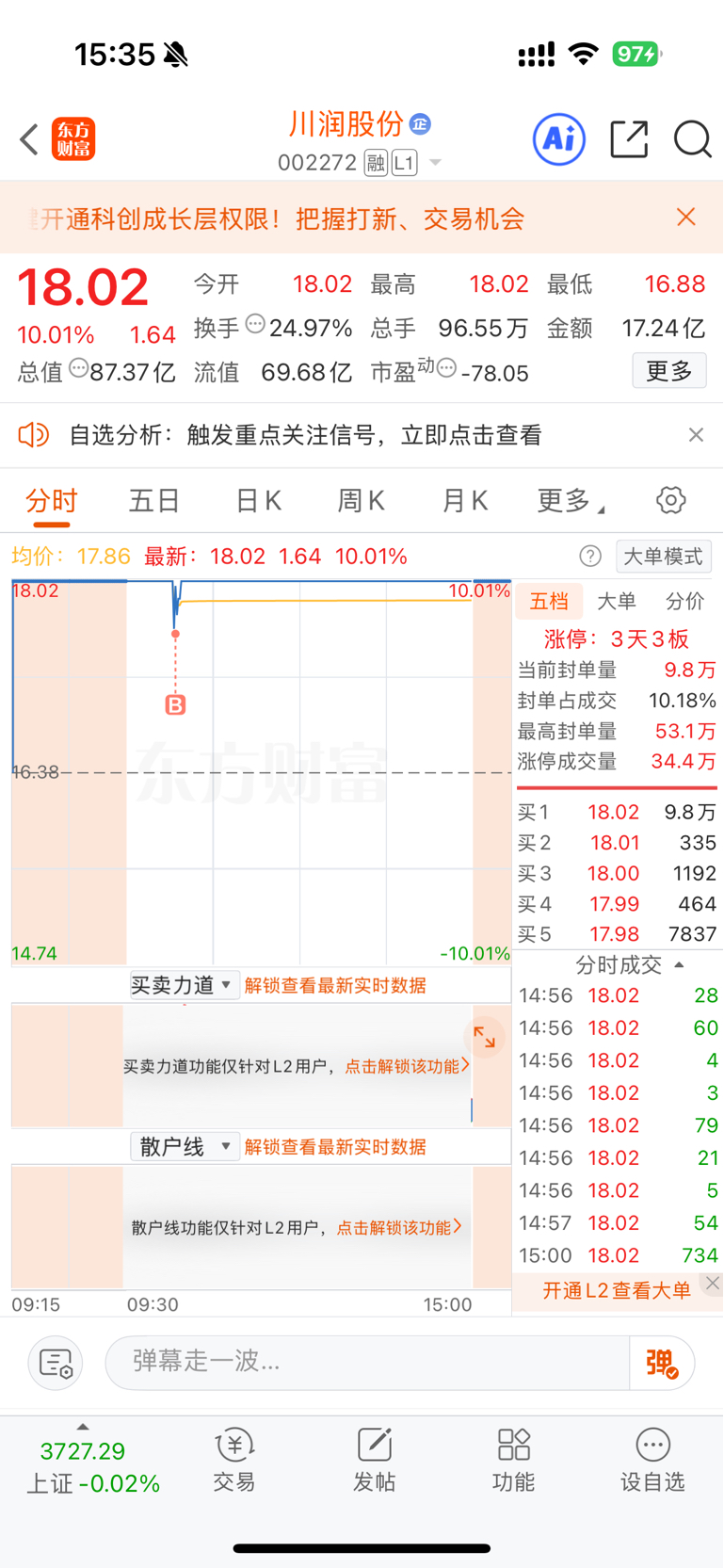Image resolution: width=724 pixels, height=1568 pixels.
Task: Open the 散户线 indicator dropdown
Action: pos(185,1147)
